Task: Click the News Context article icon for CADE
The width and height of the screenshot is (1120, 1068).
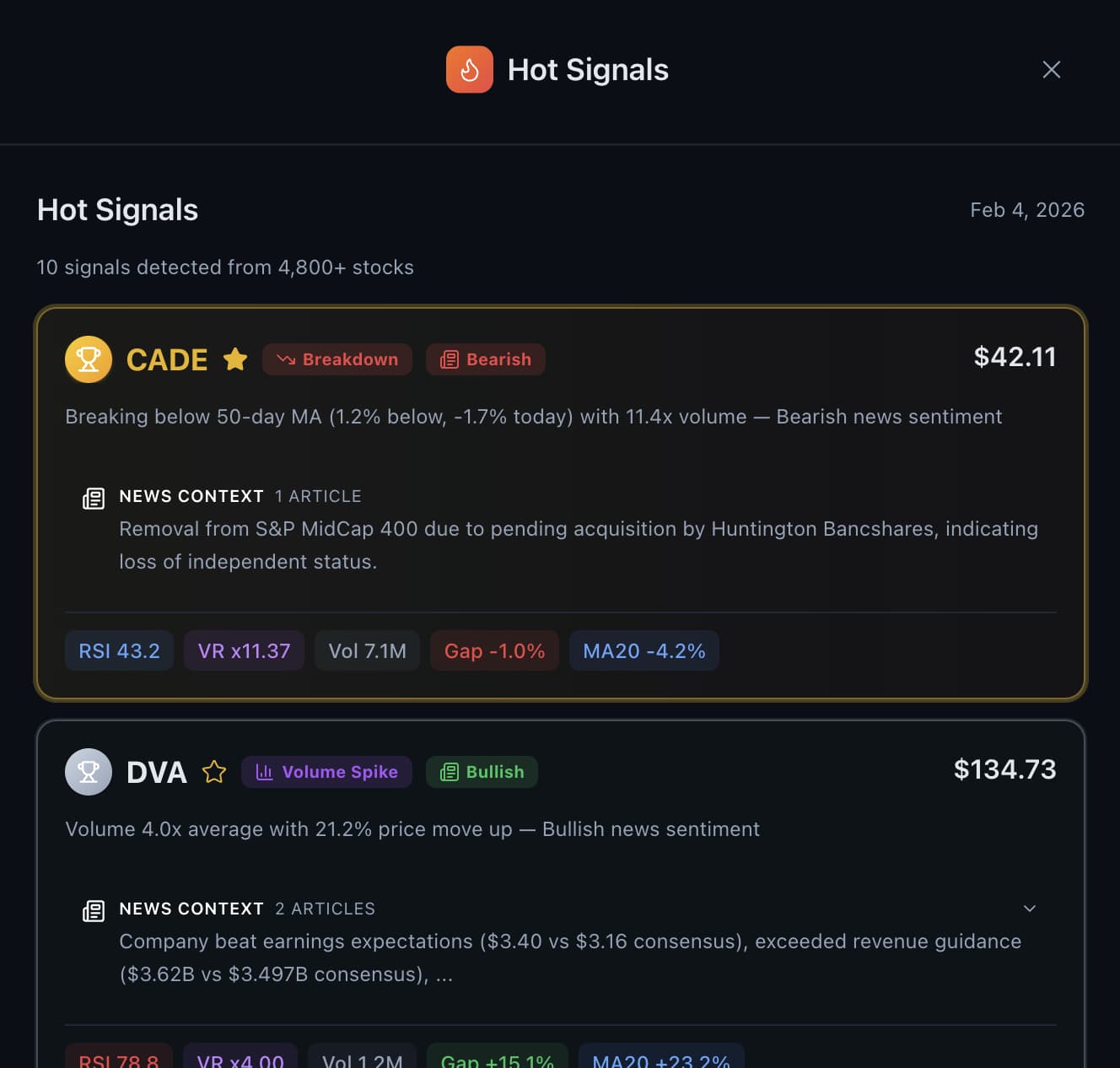Action: 94,497
